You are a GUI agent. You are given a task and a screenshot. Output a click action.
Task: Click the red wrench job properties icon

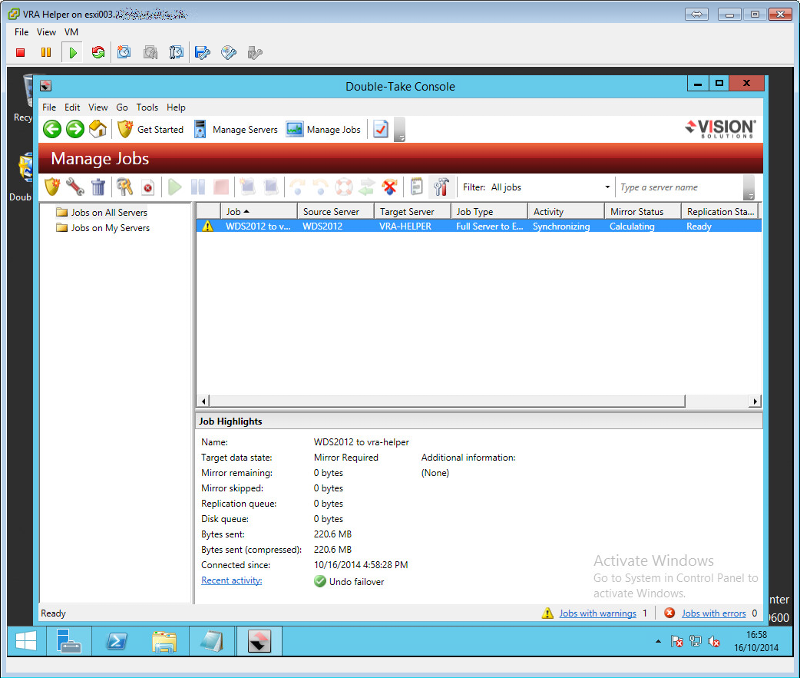(x=75, y=187)
